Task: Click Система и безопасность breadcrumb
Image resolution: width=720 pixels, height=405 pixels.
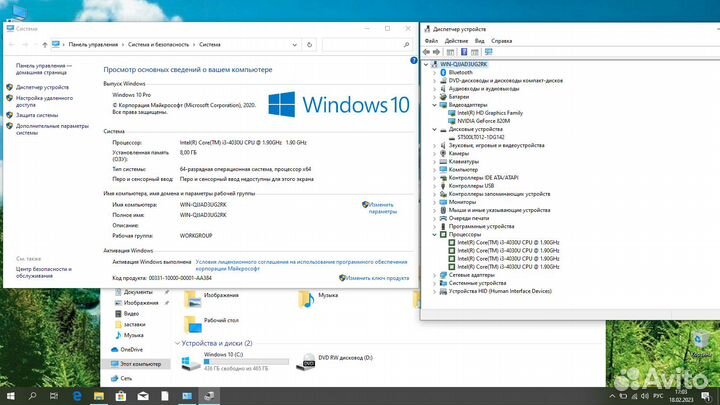Action: (158, 45)
